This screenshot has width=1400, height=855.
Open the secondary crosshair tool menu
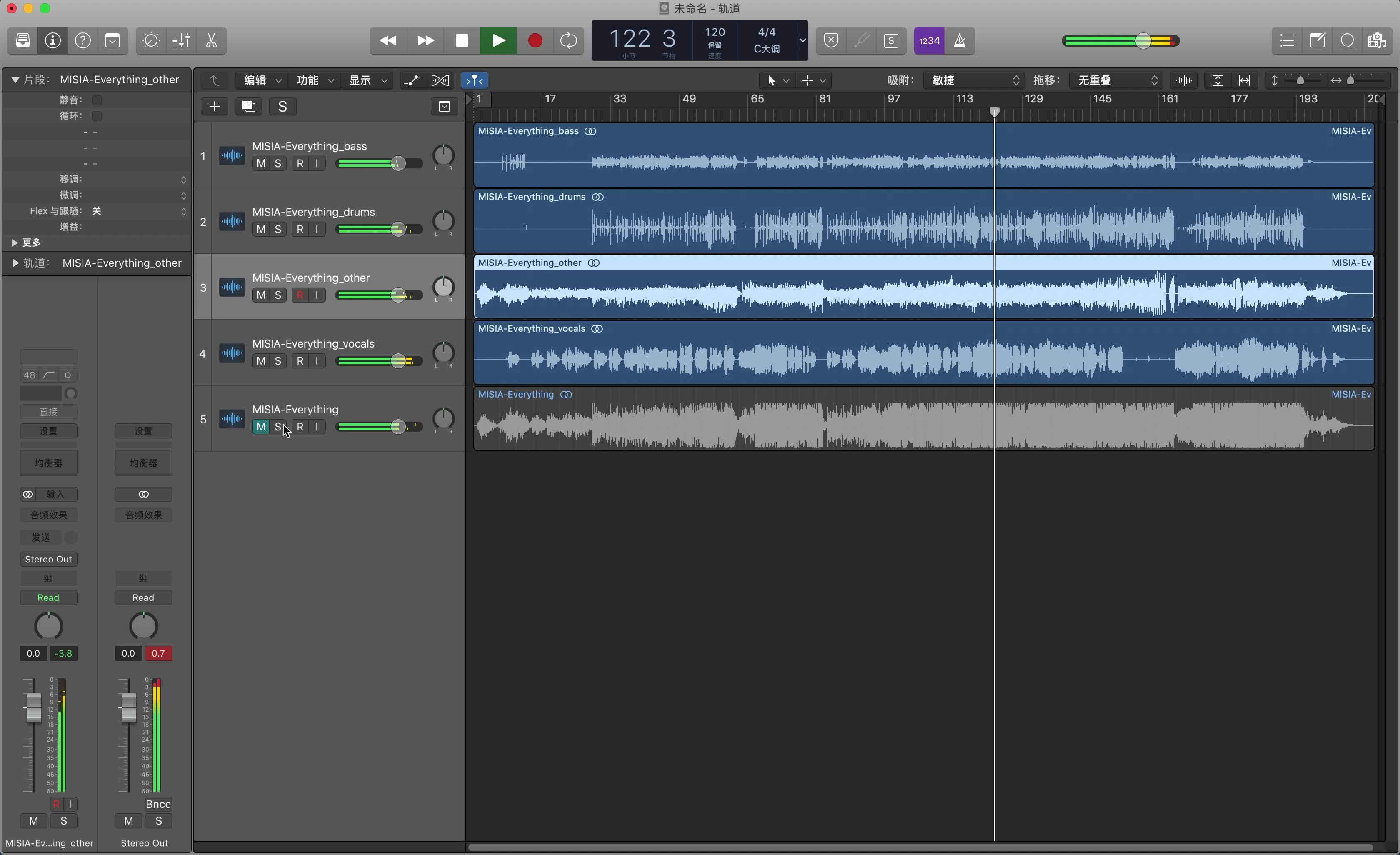(814, 81)
